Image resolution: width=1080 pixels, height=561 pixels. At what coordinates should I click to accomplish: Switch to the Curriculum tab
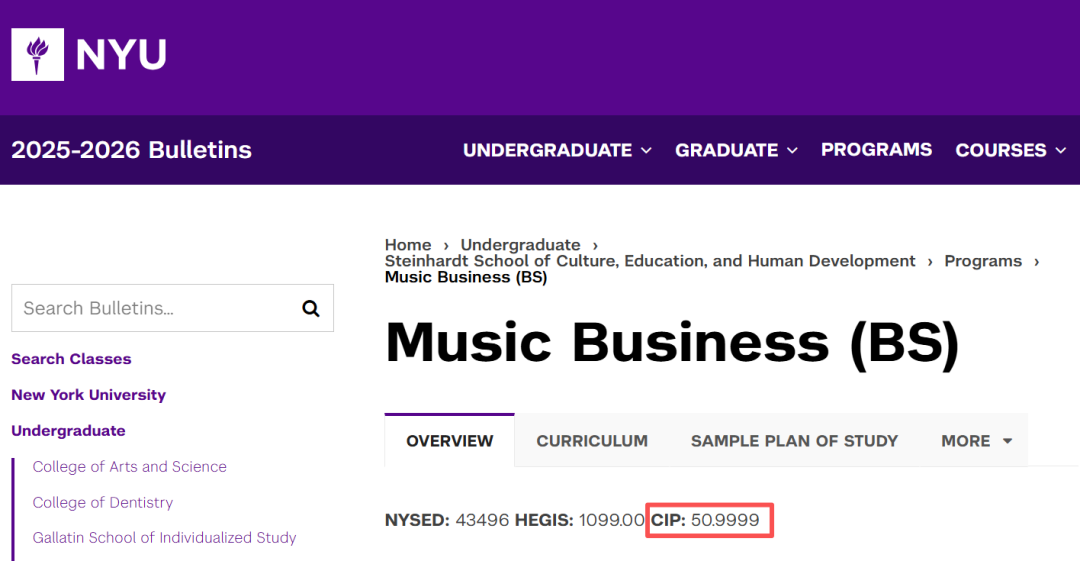pos(592,441)
